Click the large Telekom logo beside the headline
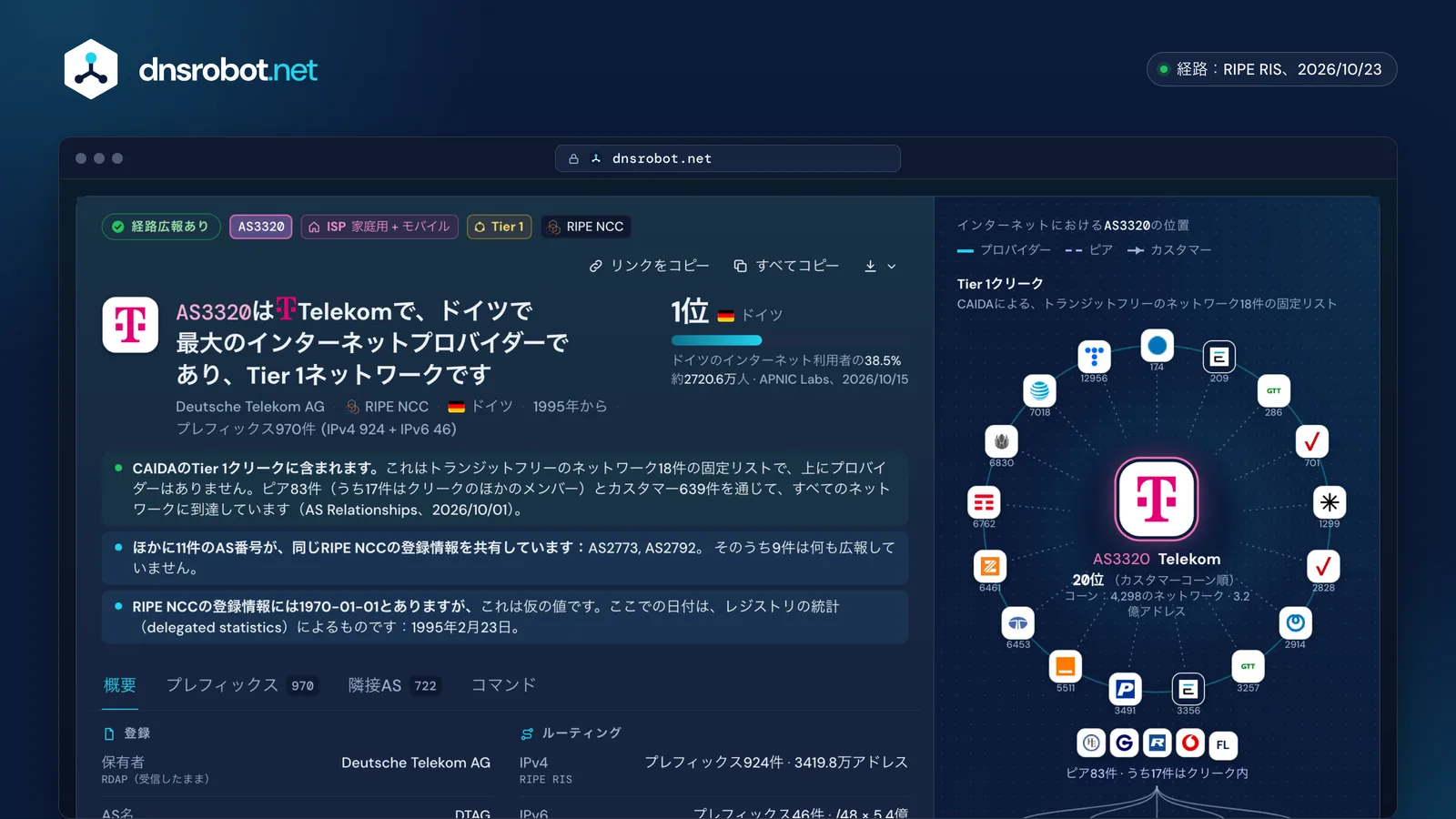Screen dimensions: 1456x819 [x=130, y=324]
